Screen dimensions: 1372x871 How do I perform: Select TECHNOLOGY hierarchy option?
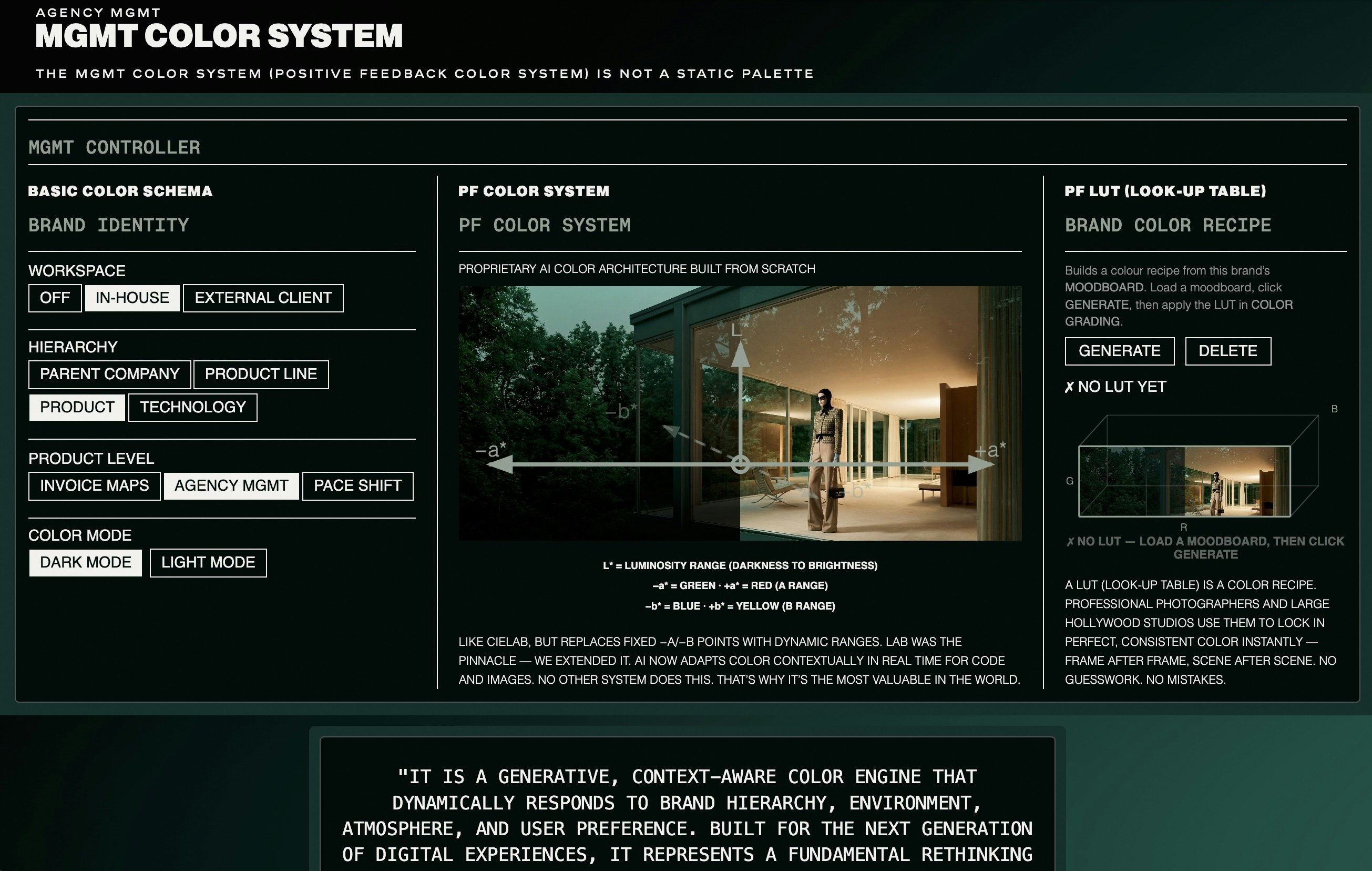coord(192,408)
